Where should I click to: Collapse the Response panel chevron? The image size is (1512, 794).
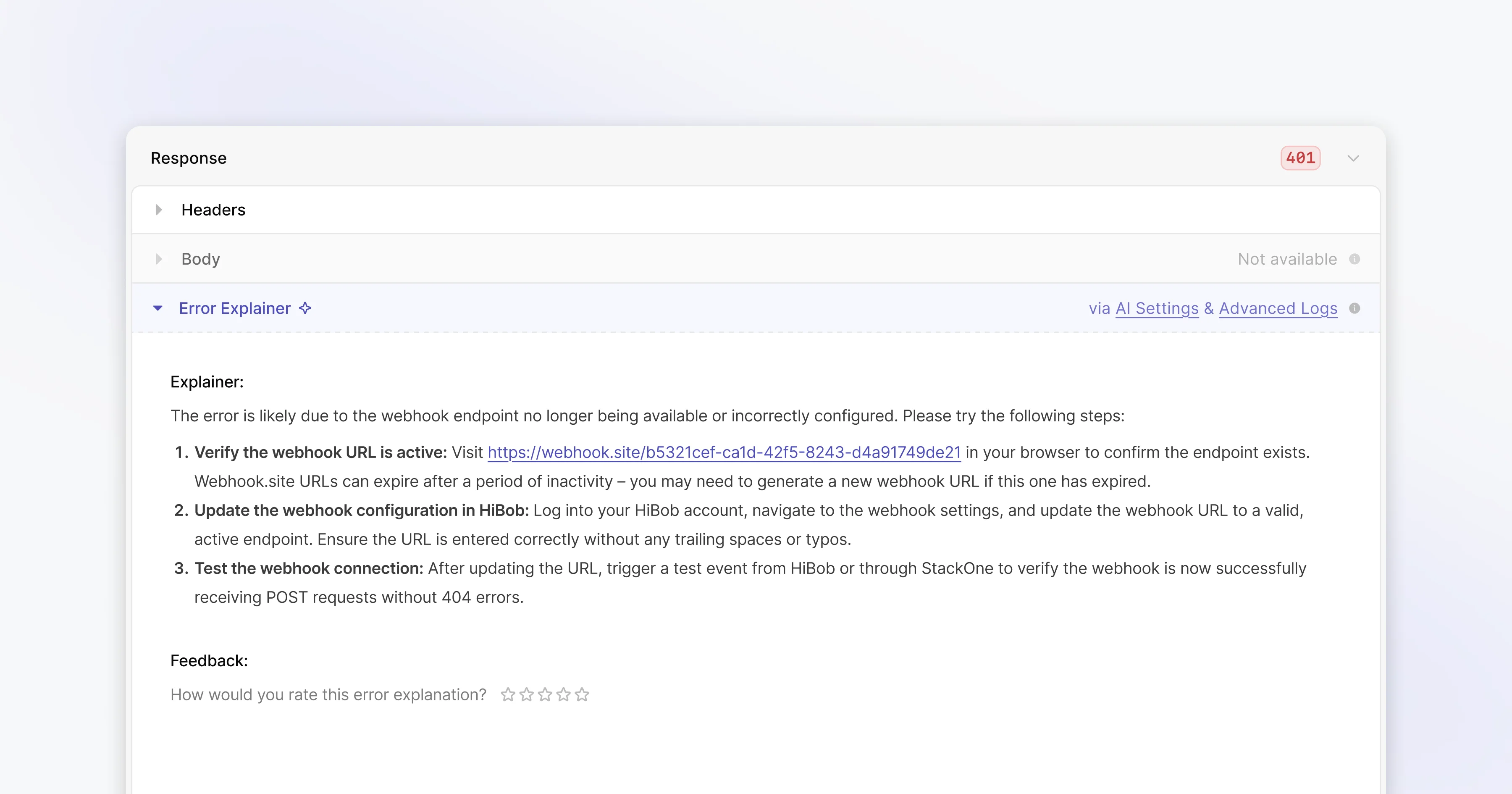[x=1354, y=158]
